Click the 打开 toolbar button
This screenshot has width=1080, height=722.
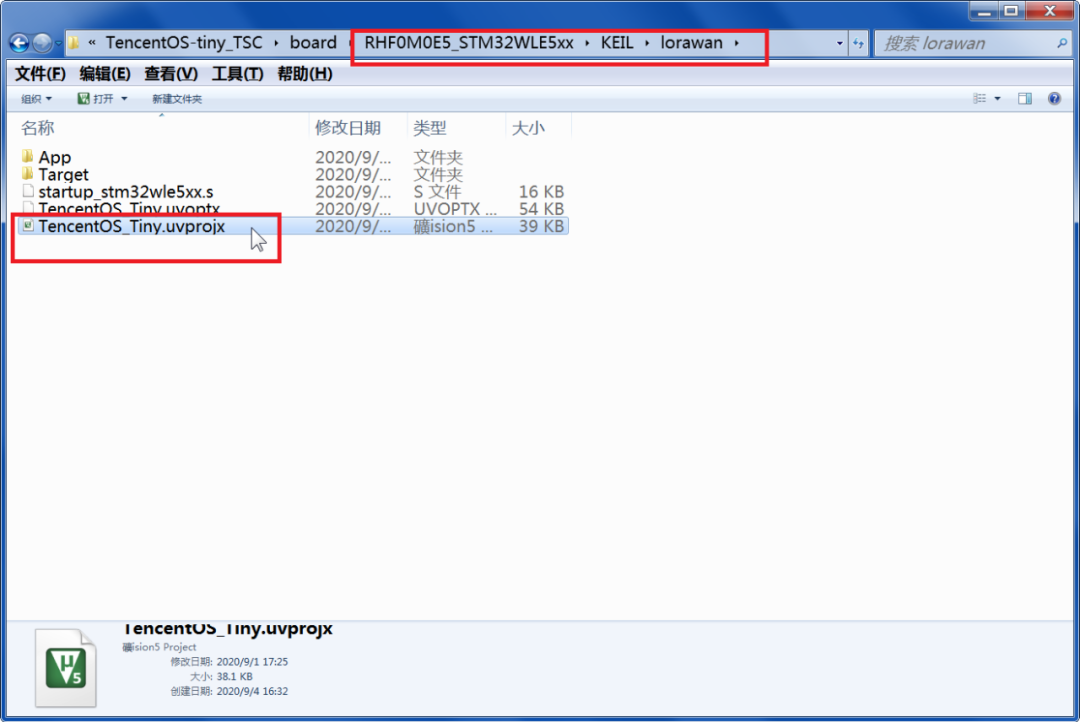click(96, 99)
